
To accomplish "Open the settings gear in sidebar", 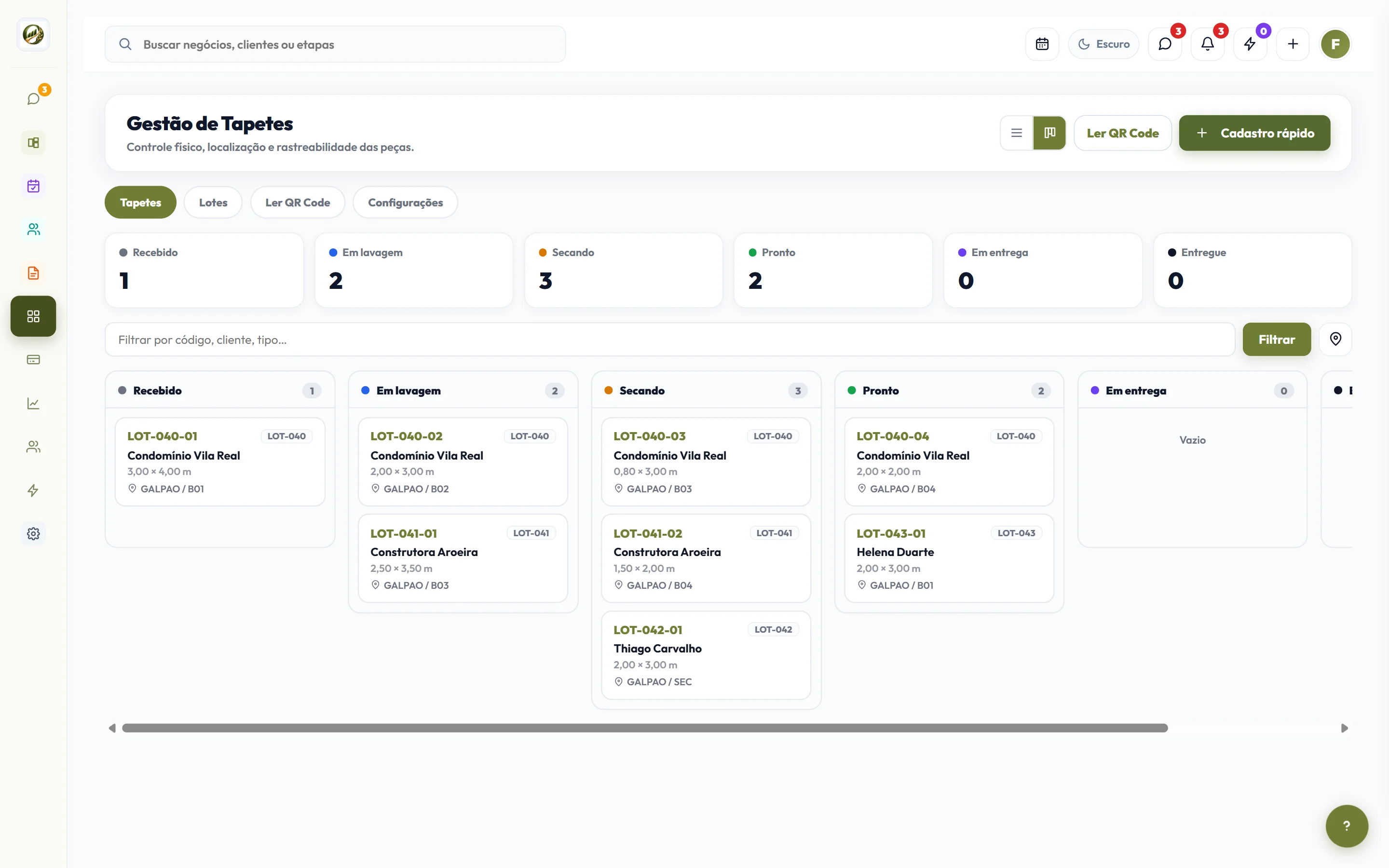I will (33, 533).
